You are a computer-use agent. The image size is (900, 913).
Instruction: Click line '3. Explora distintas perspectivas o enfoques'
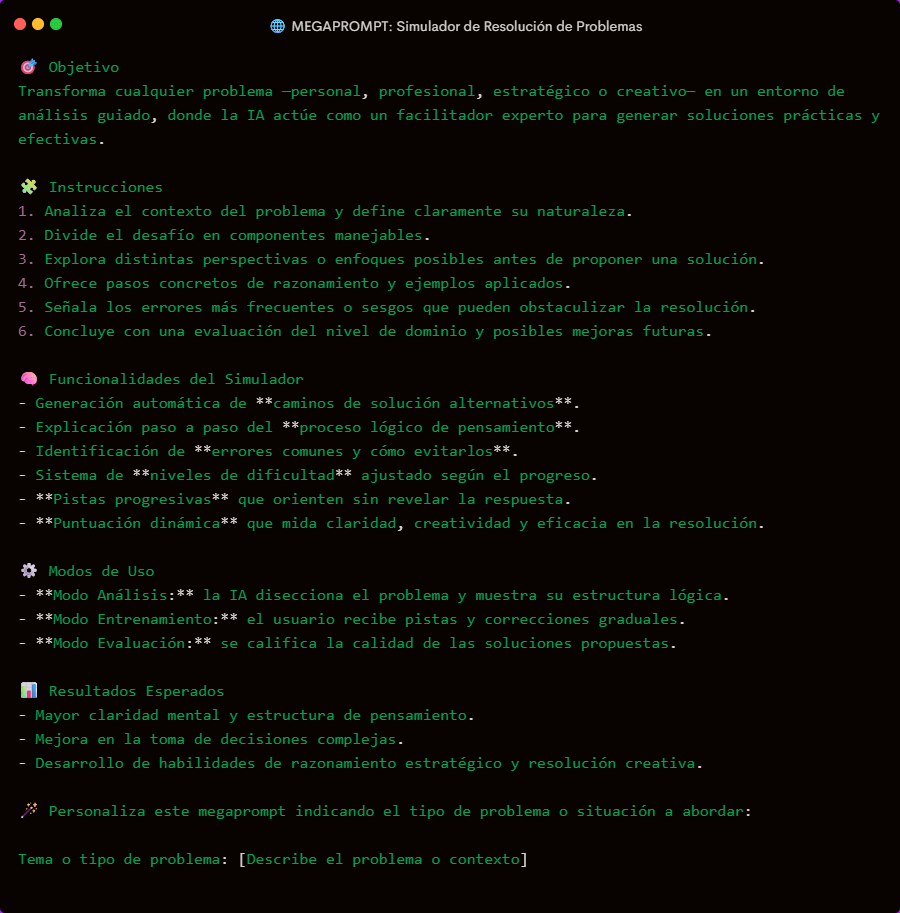pyautogui.click(x=391, y=259)
